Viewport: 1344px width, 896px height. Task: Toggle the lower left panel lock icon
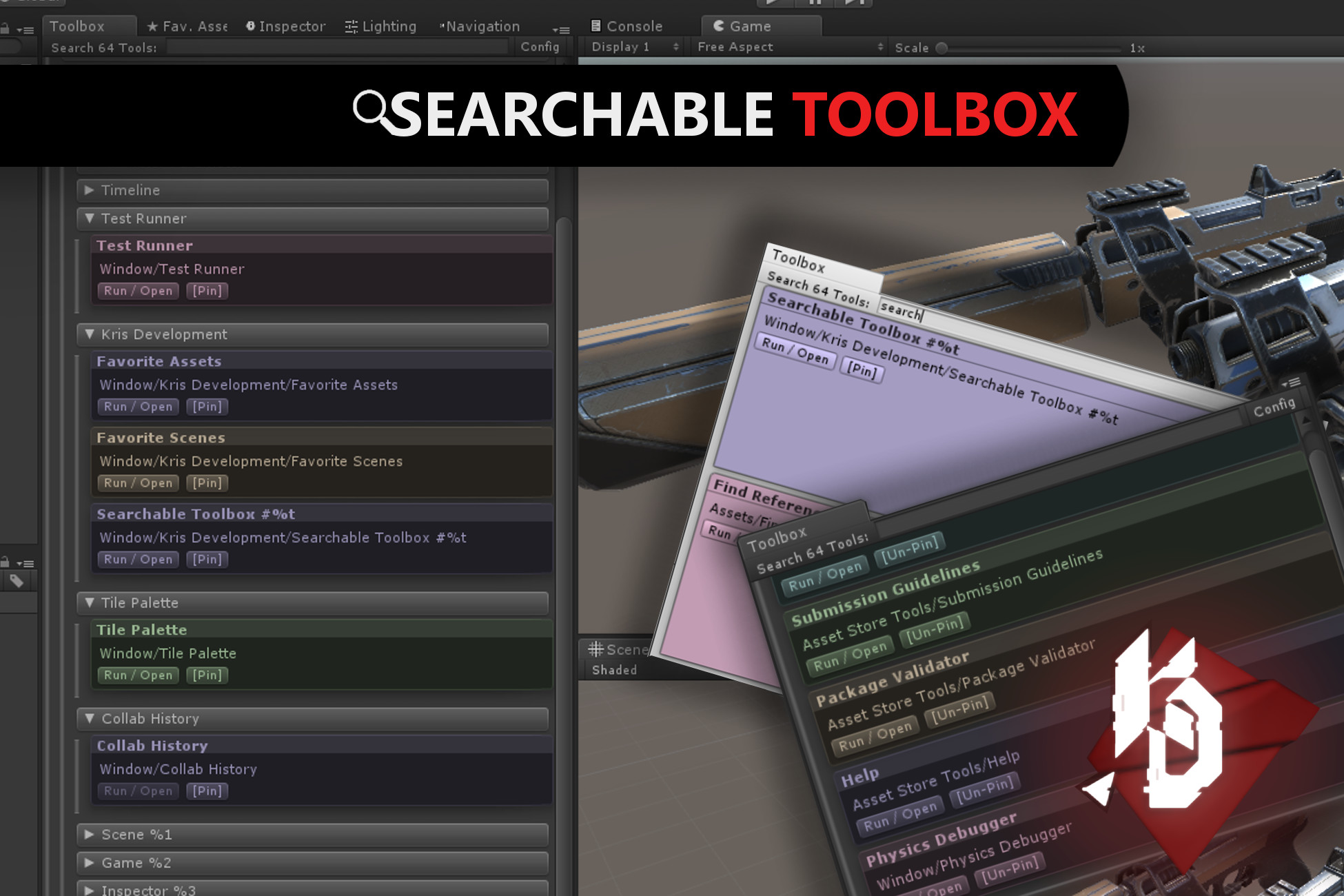click(6, 562)
